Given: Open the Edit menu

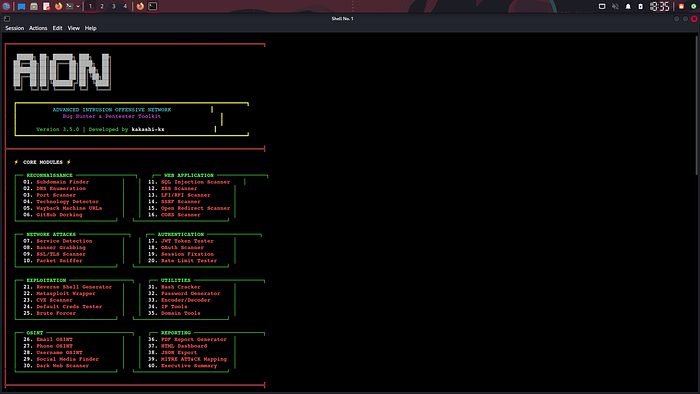Looking at the screenshot, I should (x=57, y=28).
